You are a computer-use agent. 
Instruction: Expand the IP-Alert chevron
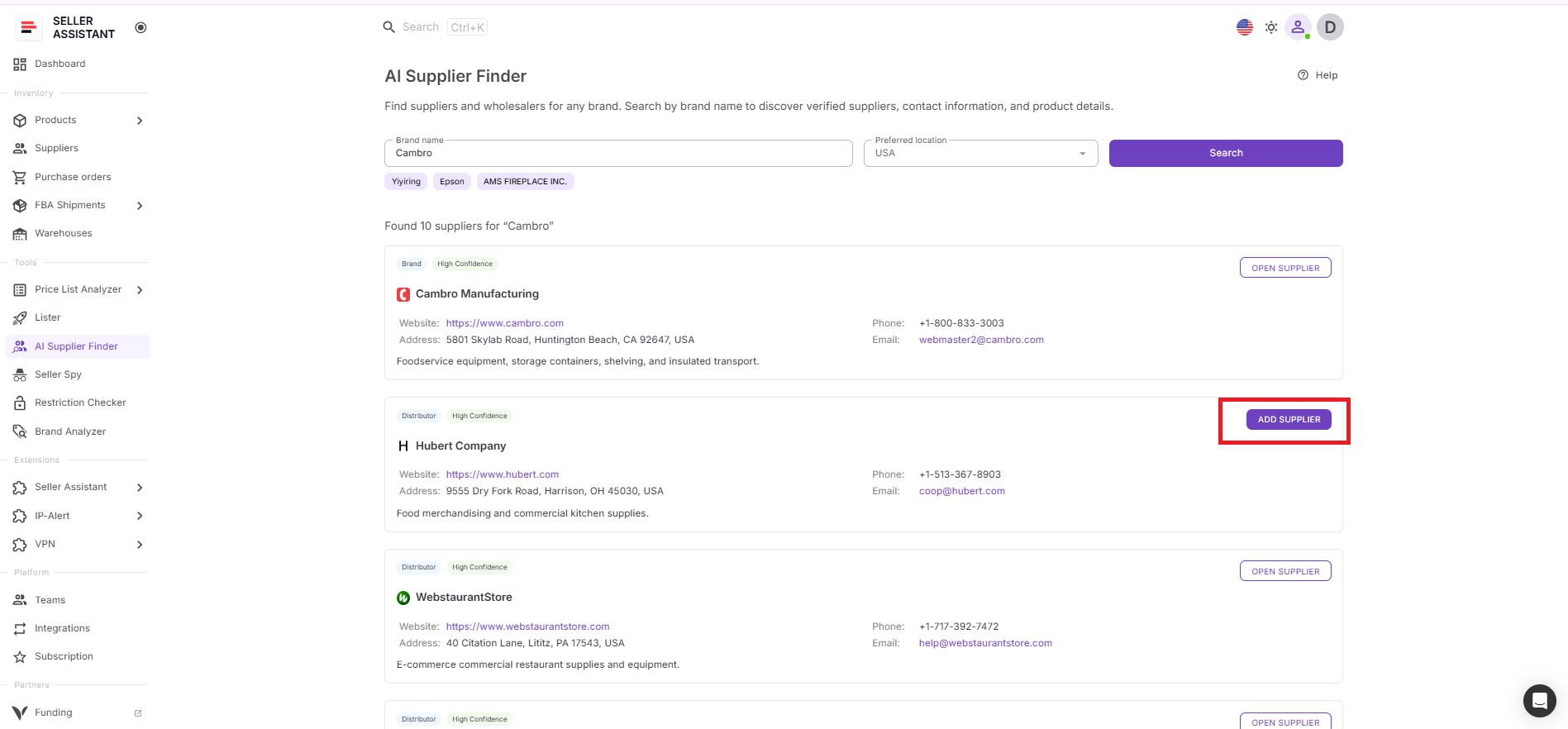coord(140,517)
